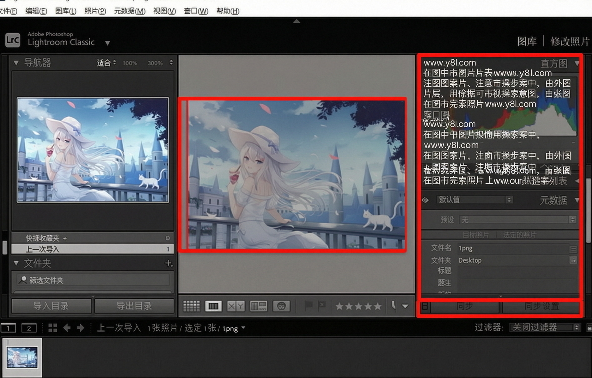
Task: Click left panel vertical scrollbar
Action: click(5, 247)
